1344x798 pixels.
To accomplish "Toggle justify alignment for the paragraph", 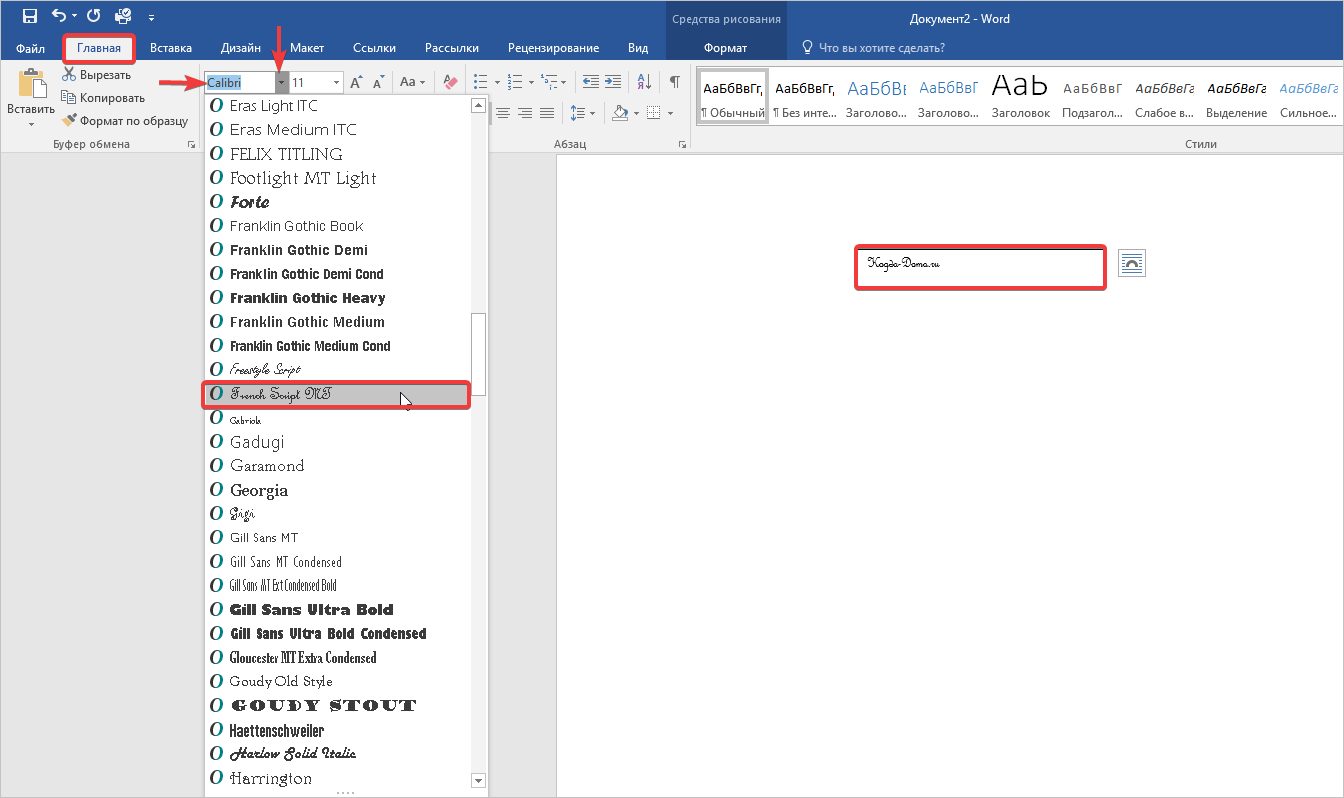I will coord(547,113).
